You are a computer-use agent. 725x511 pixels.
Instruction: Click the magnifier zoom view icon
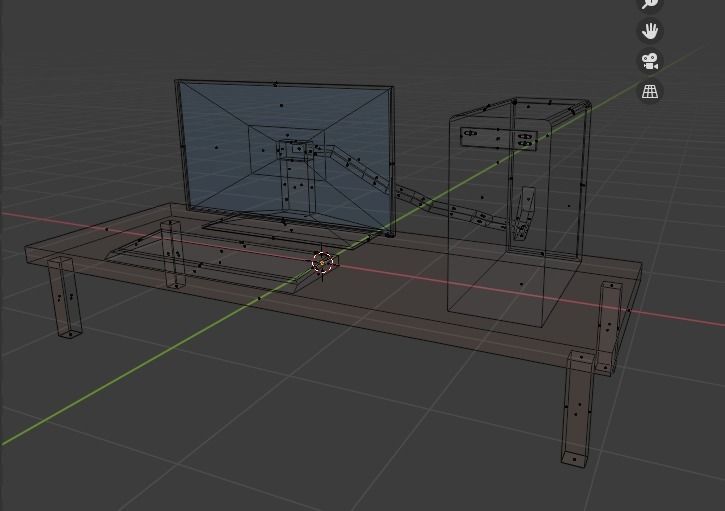pos(650,4)
